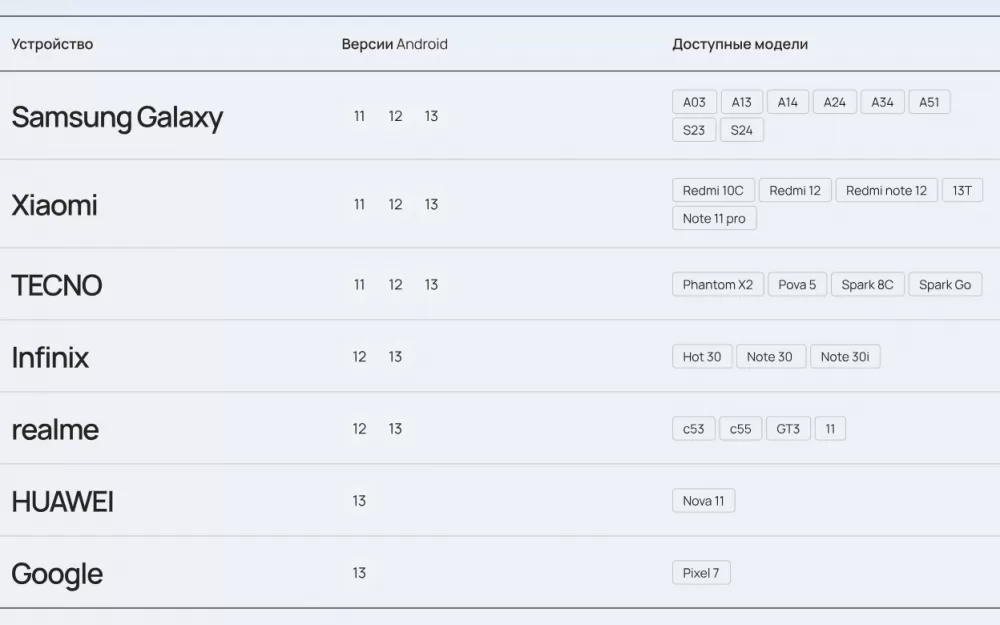Choose the Spark 8C chip

867,284
